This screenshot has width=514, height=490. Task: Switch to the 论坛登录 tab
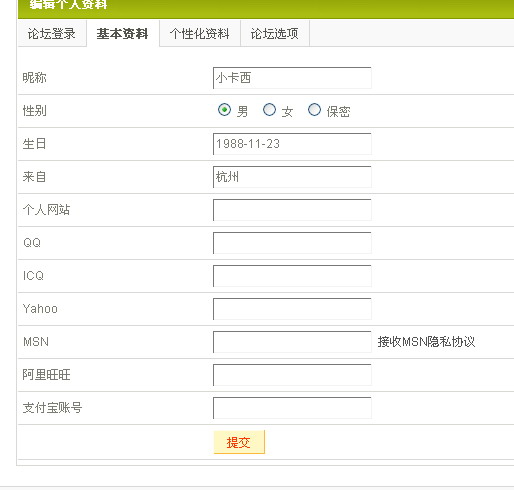(x=52, y=33)
